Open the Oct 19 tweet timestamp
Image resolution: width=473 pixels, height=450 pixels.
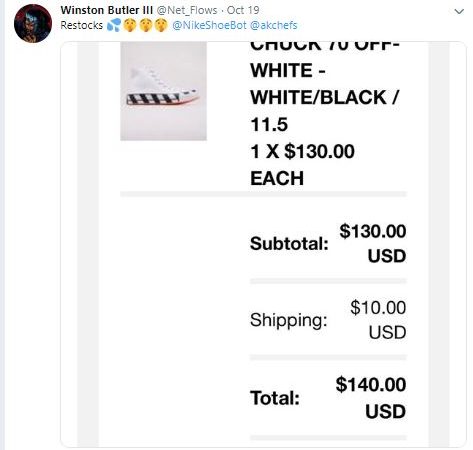pos(243,10)
